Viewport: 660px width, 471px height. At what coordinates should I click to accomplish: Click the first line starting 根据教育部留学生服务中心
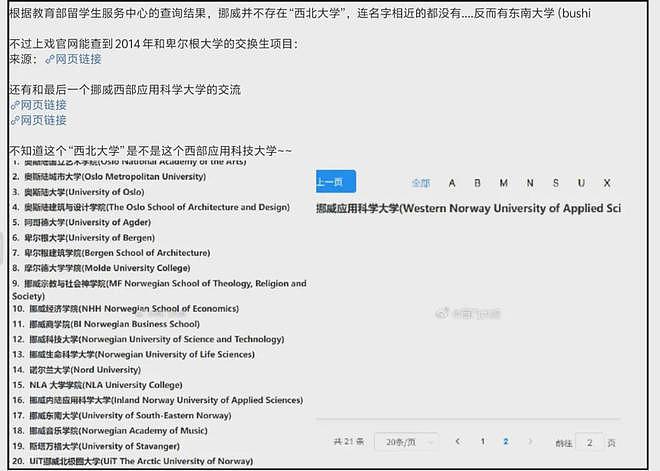[300, 13]
